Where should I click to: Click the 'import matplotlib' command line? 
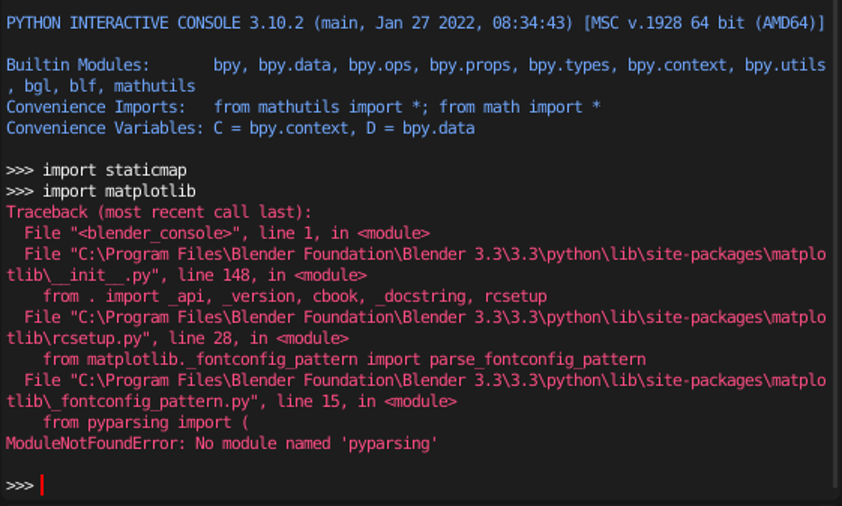(100, 191)
